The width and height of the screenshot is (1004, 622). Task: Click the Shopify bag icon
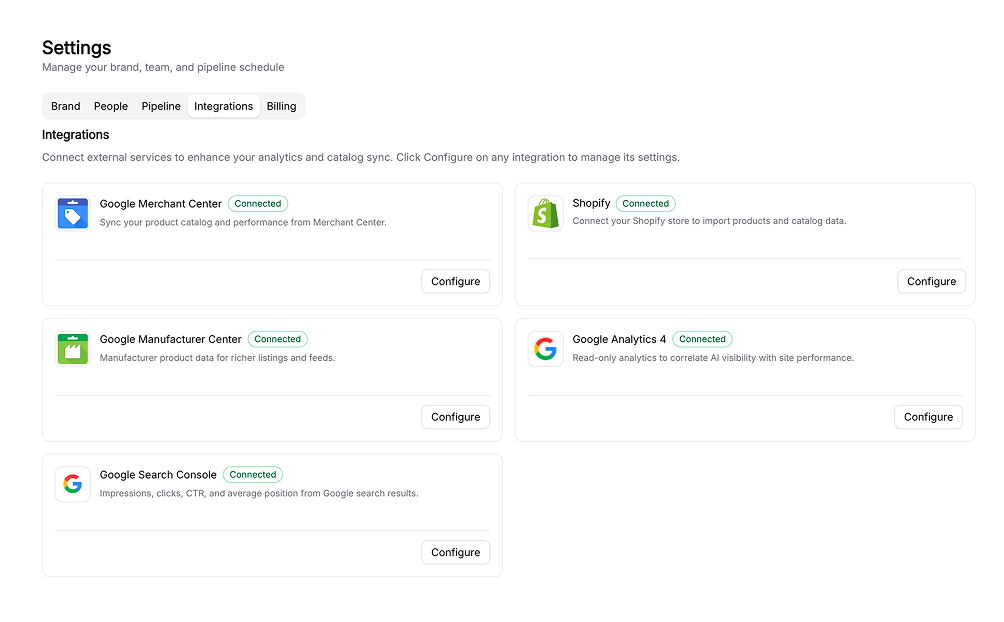click(545, 213)
